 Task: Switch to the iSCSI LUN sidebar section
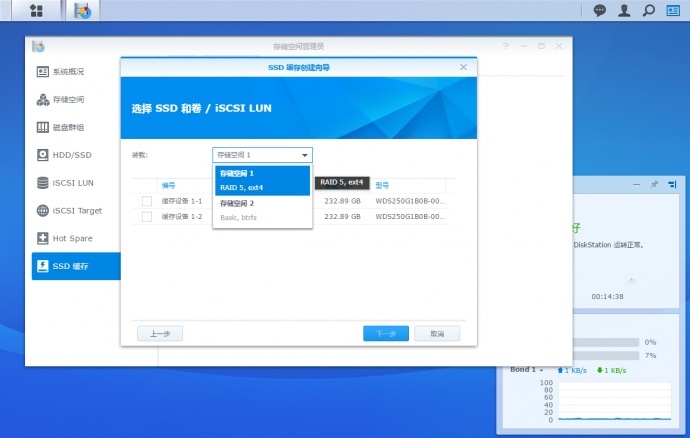click(76, 183)
